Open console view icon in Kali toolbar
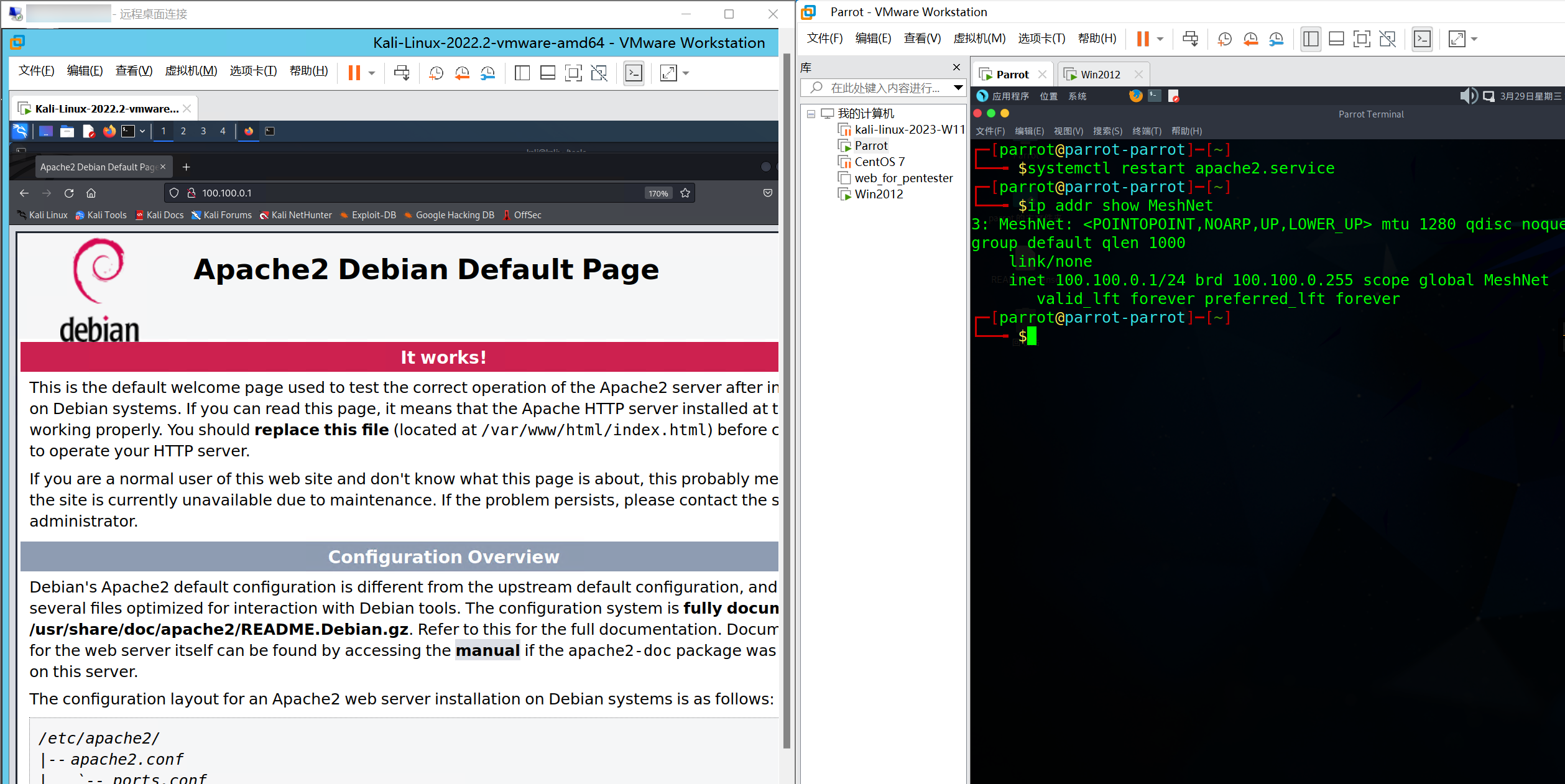This screenshot has width=1565, height=784. (x=634, y=73)
